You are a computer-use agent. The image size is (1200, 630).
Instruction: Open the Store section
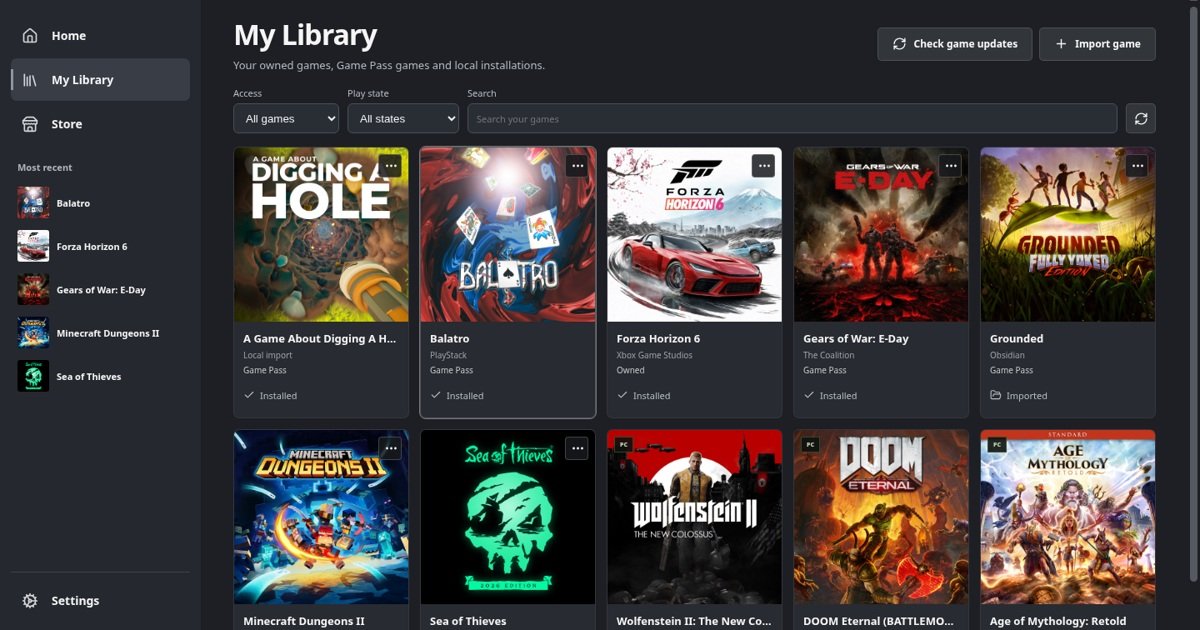click(100, 124)
